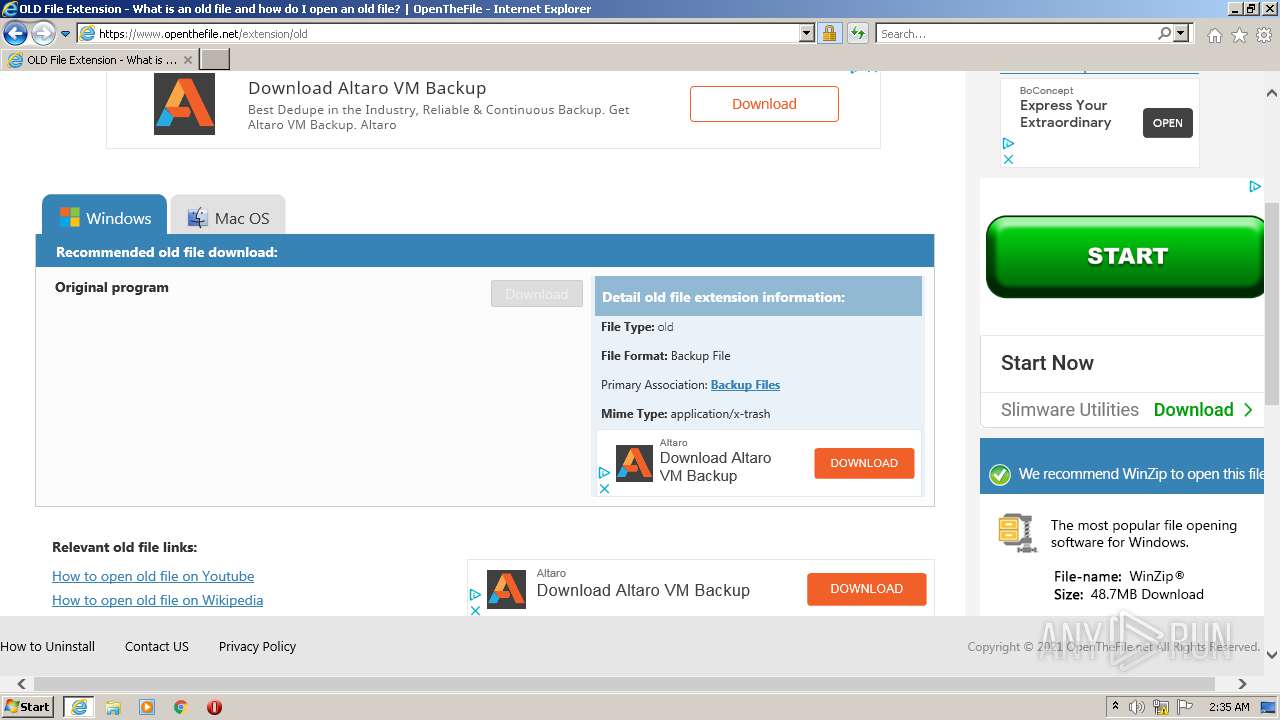Click the DOWNLOAD button in info panel ad
1280x720 pixels.
pos(864,463)
